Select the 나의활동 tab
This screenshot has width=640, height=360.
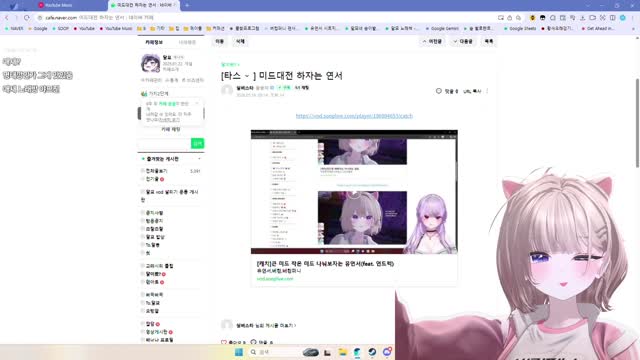[187, 42]
